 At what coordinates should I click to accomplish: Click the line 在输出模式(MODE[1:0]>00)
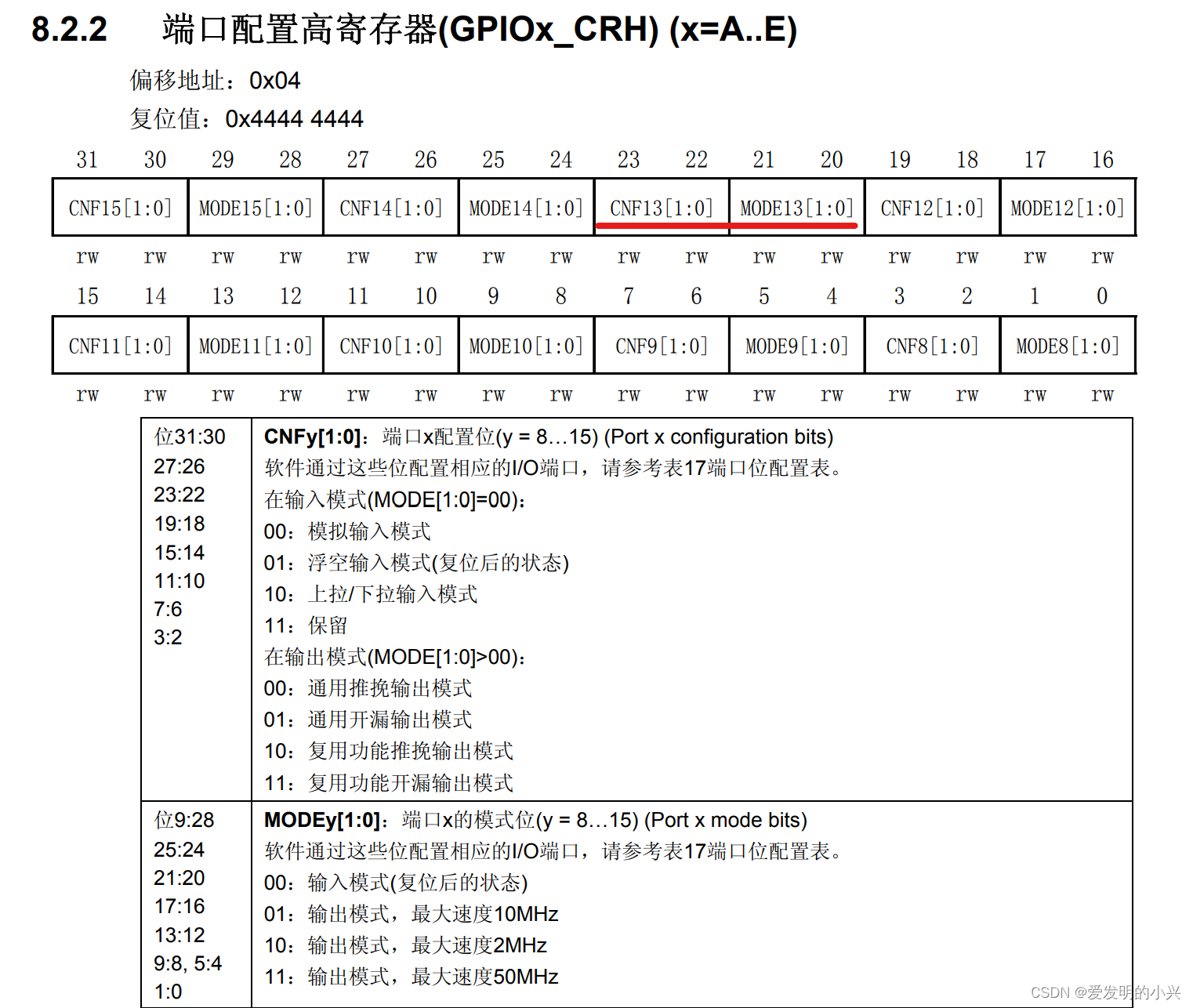point(395,657)
